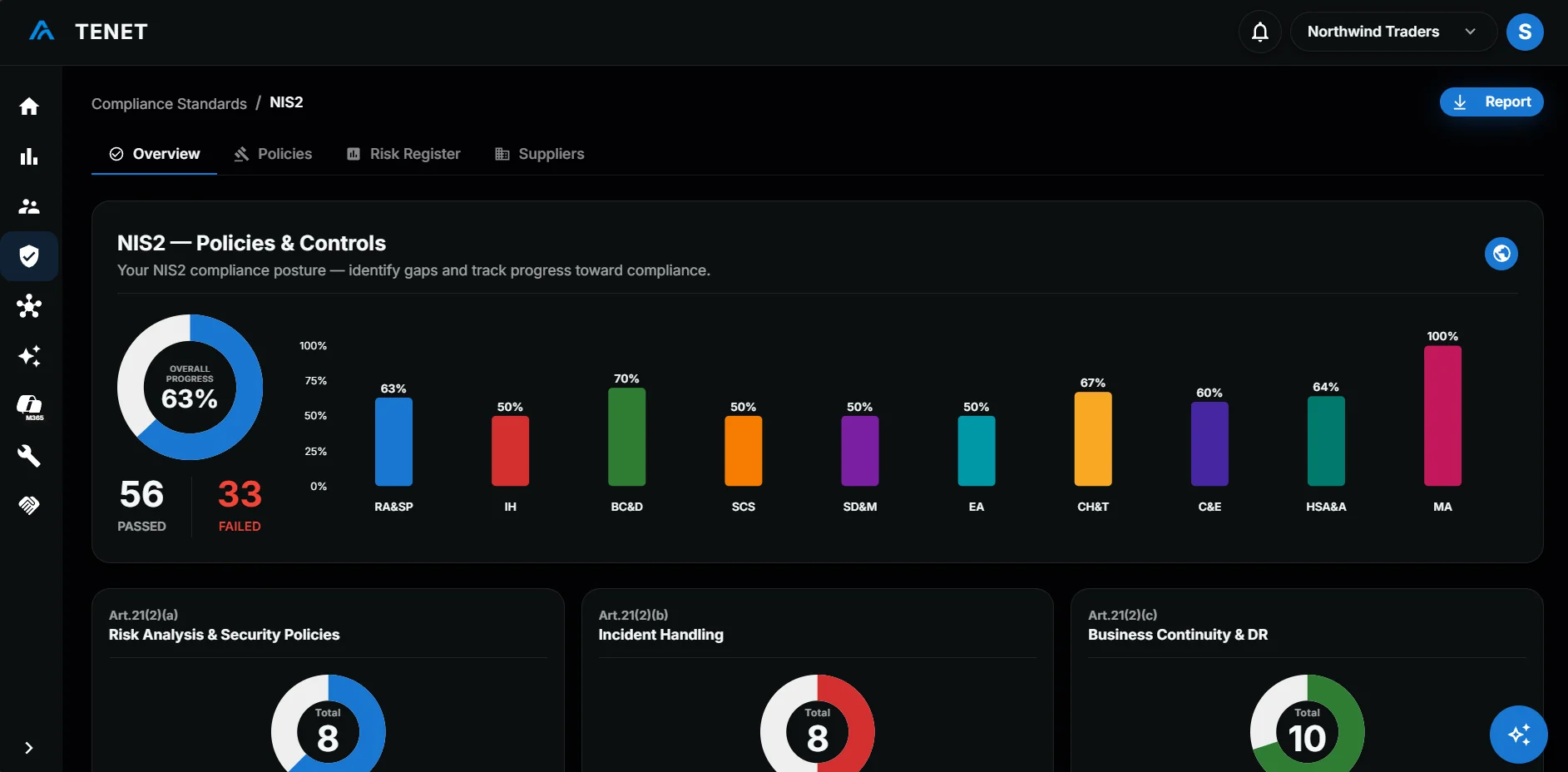Open the Risk Analysis & Security Policies card
Screen dimensions: 1568x772
pyautogui.click(x=328, y=680)
